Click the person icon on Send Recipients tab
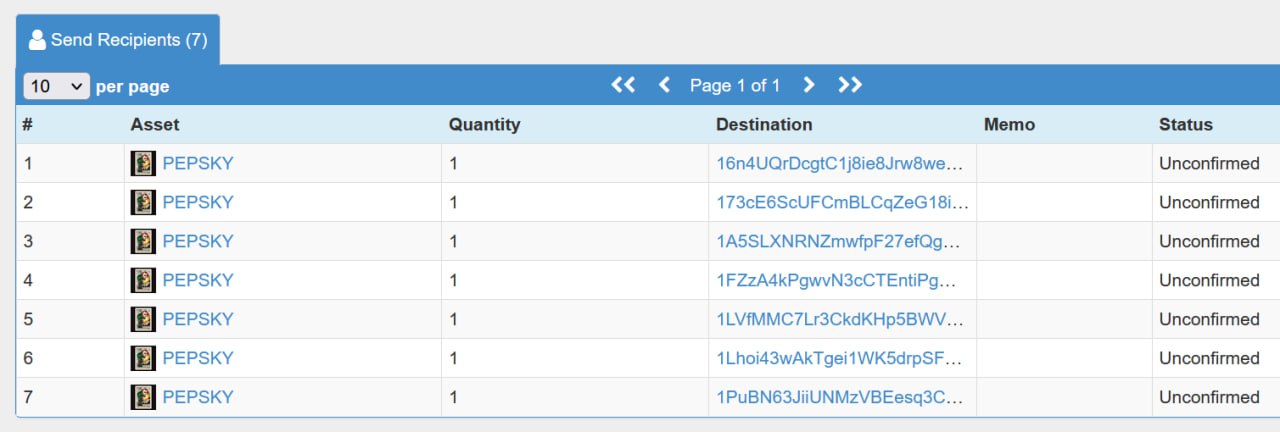 coord(37,40)
